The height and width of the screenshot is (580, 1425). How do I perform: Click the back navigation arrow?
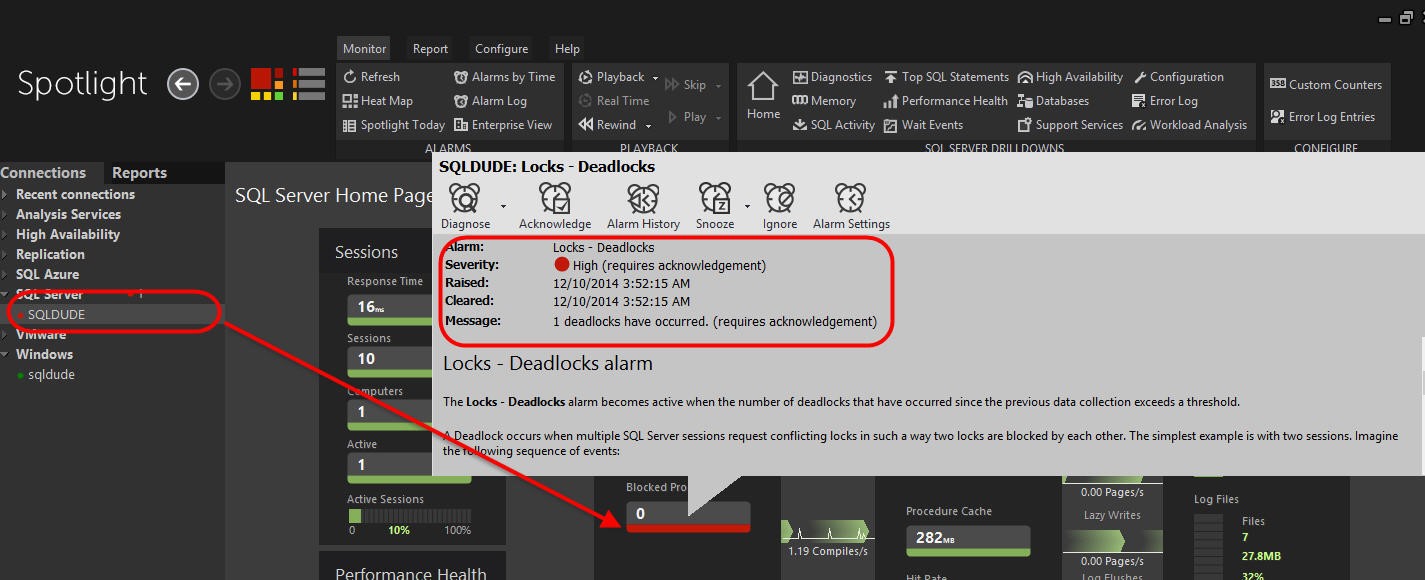(182, 84)
